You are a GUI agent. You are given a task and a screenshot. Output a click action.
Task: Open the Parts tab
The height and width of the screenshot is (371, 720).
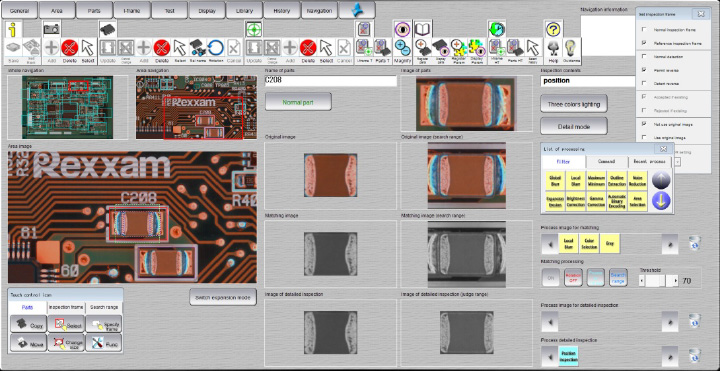94,10
